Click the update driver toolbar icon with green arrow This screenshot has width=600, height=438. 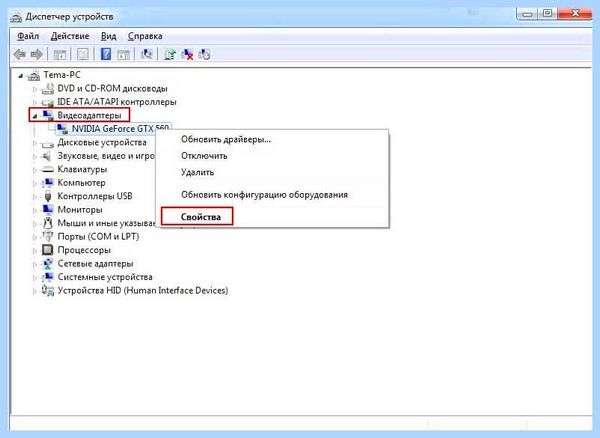click(170, 54)
